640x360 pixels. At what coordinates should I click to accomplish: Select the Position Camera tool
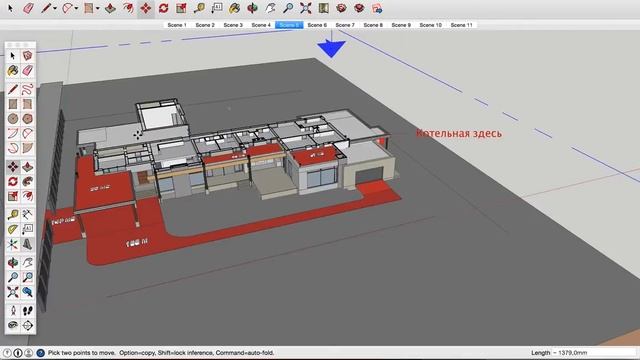(x=13, y=311)
